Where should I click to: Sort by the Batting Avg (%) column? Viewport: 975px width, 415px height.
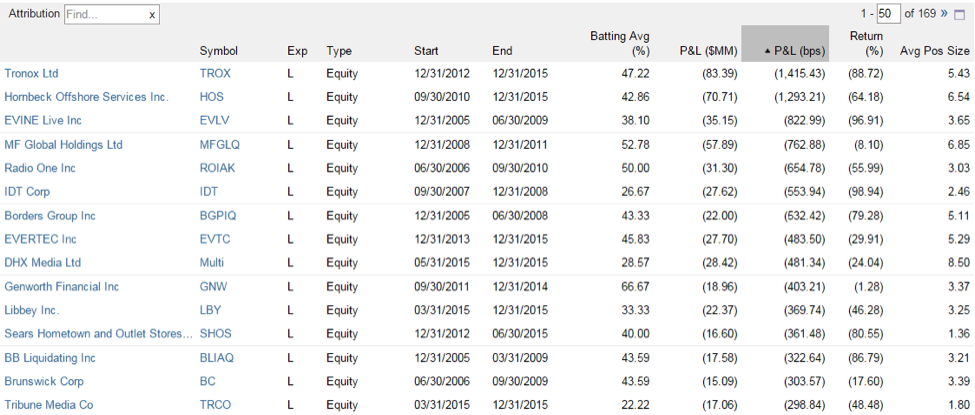[x=619, y=44]
